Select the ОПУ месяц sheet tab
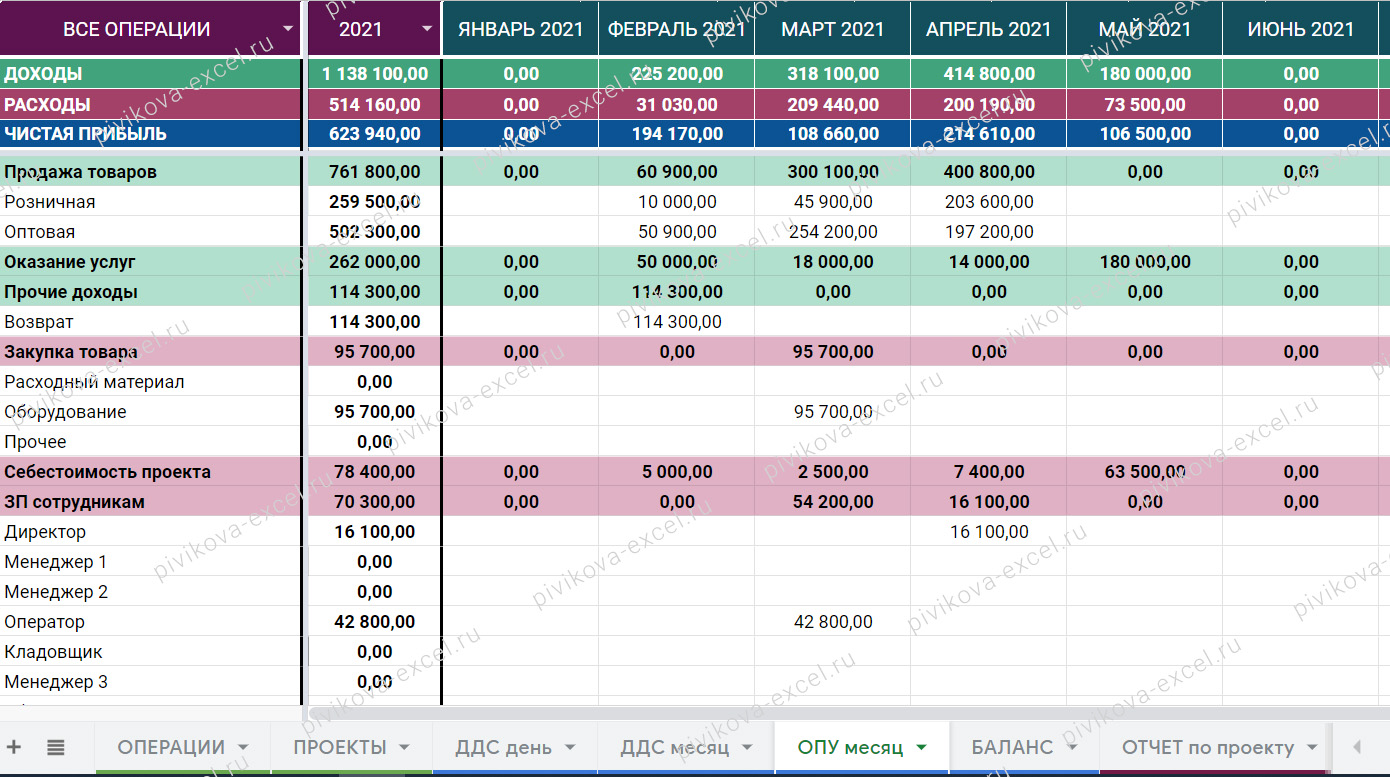Screen dimensions: 1390x777 click(850, 747)
